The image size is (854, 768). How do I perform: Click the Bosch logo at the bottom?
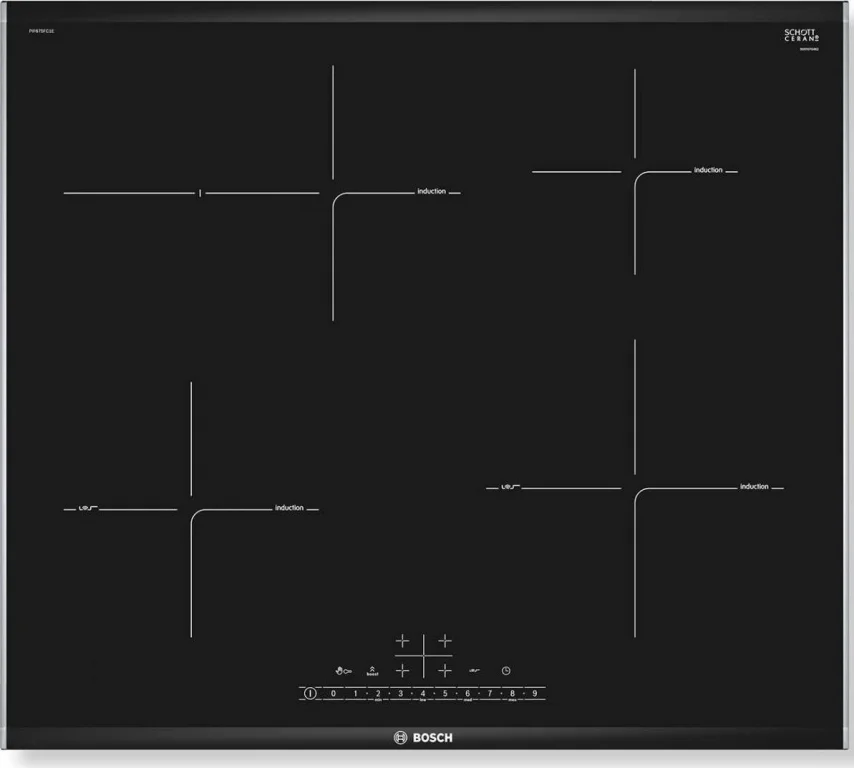tap(423, 737)
